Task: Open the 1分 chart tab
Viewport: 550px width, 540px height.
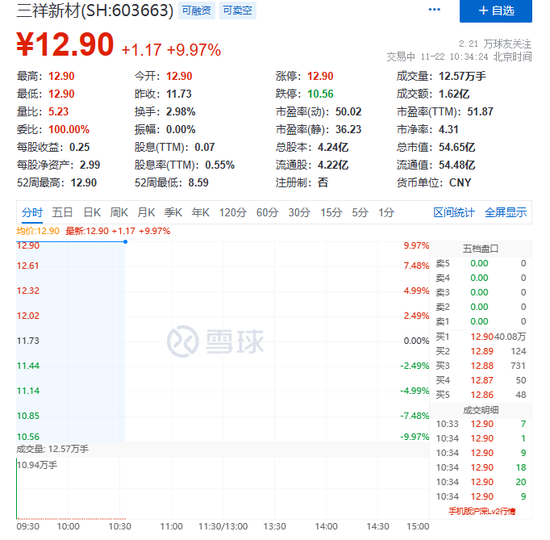Action: [x=386, y=212]
